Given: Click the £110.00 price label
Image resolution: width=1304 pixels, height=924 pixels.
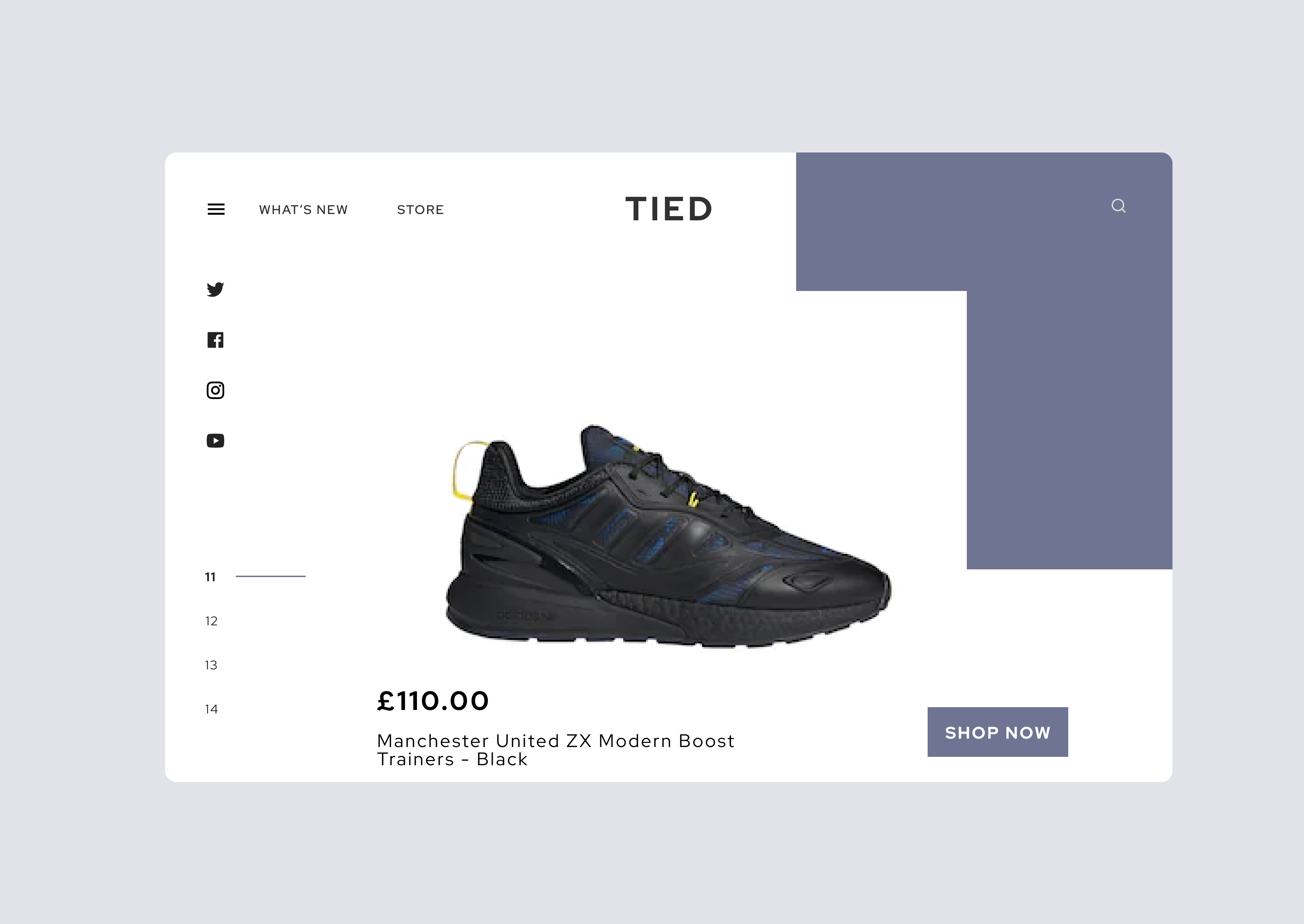Looking at the screenshot, I should [433, 701].
